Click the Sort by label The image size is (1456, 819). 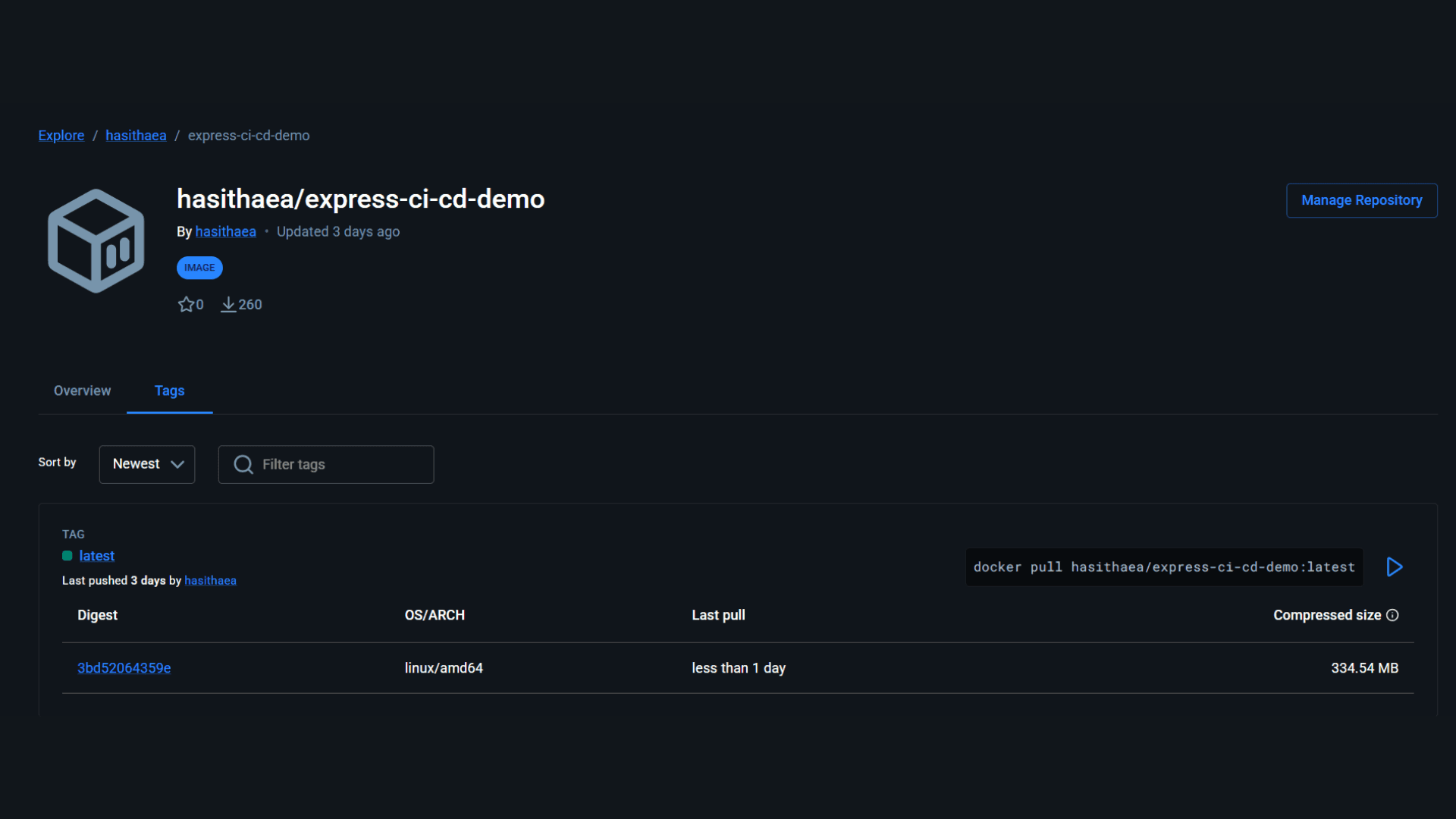(x=57, y=462)
